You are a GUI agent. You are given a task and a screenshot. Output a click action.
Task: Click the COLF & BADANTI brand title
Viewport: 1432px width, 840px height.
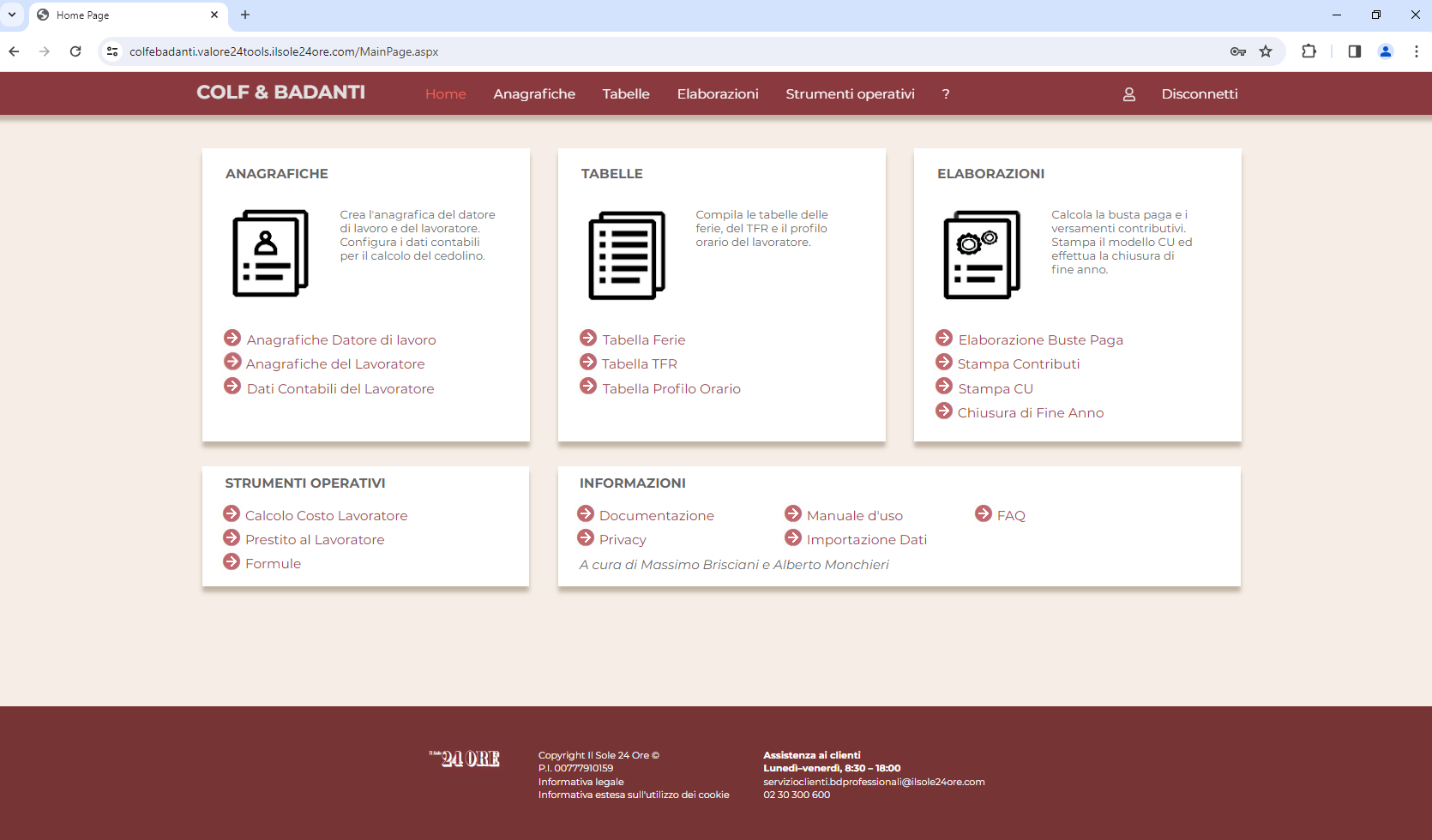281,93
